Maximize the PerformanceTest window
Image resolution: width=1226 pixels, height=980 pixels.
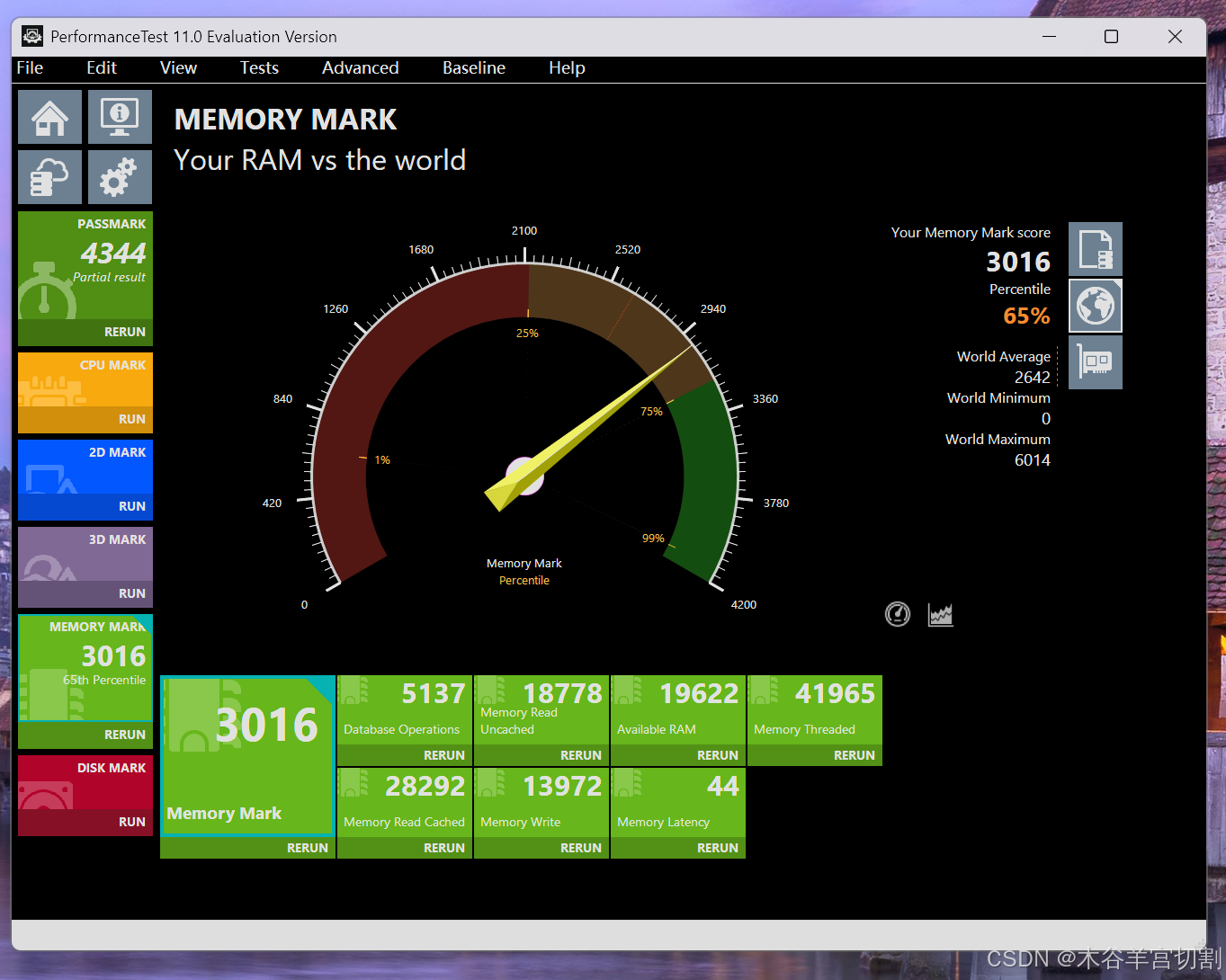(1111, 36)
